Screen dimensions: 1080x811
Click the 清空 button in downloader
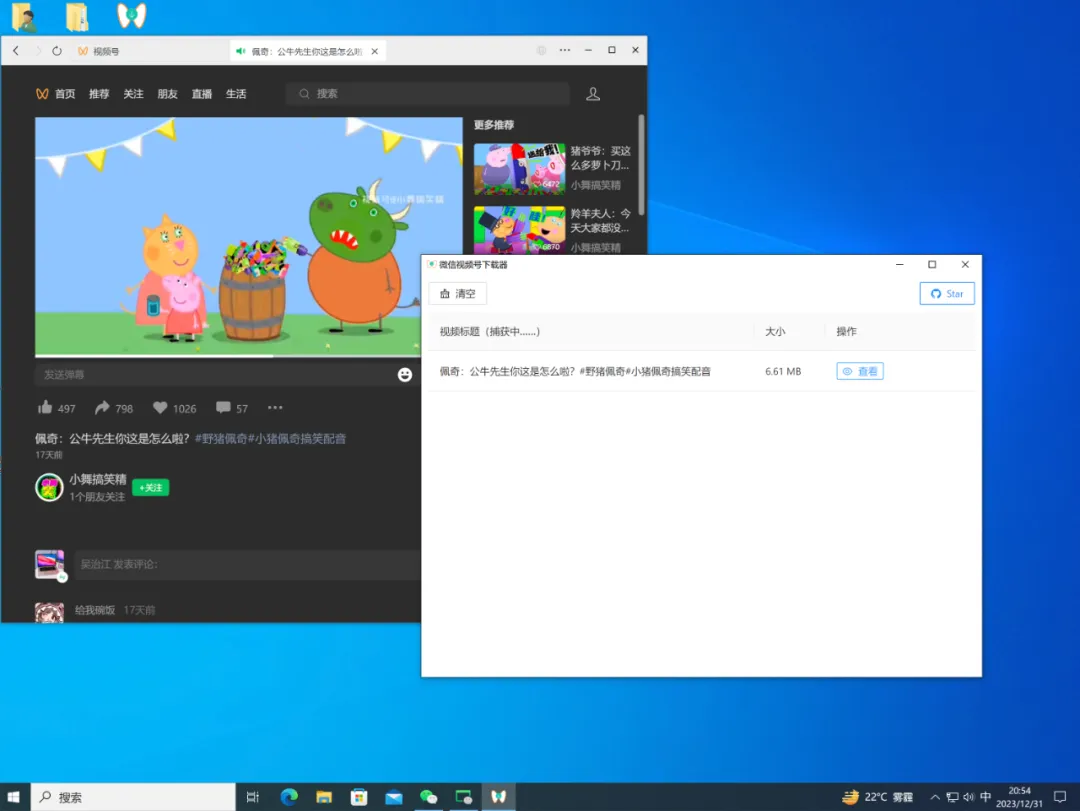pos(457,294)
